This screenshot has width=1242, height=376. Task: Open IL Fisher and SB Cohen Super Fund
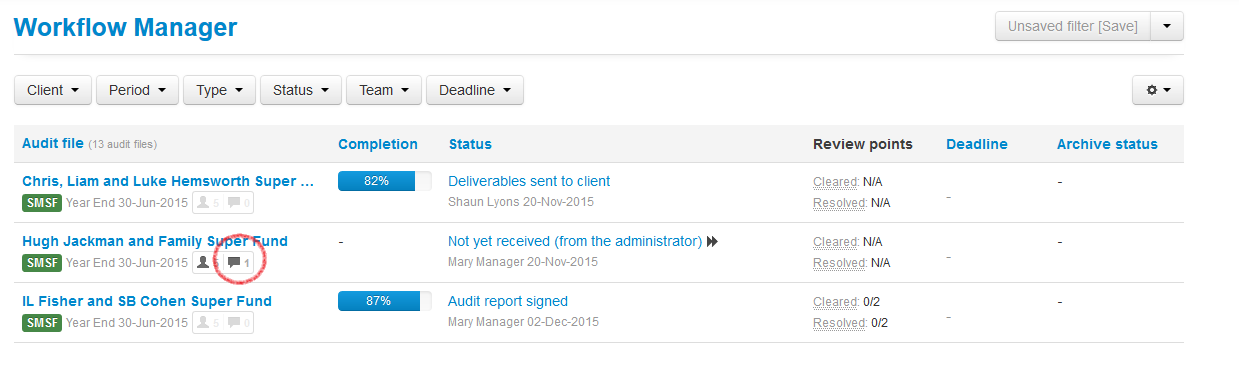point(147,301)
